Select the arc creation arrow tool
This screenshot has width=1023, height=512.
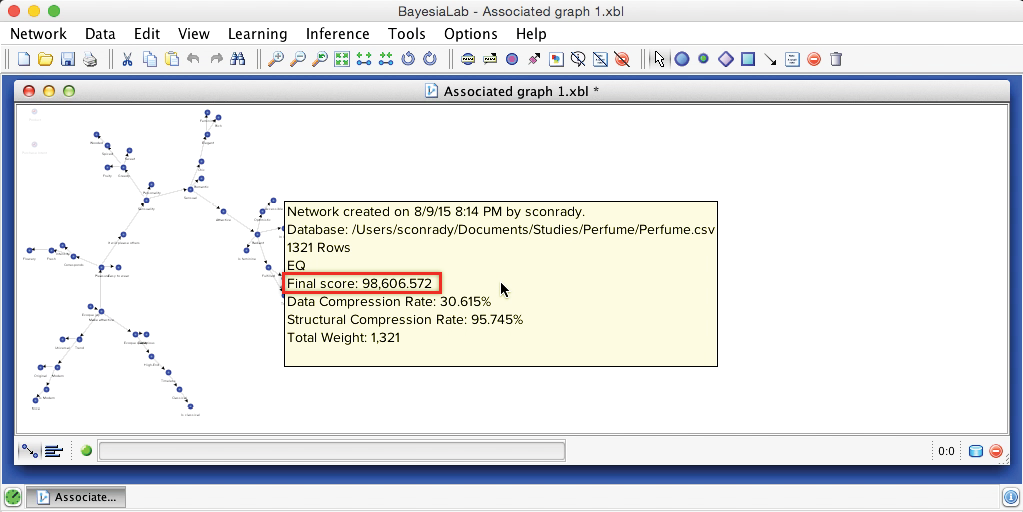[770, 59]
